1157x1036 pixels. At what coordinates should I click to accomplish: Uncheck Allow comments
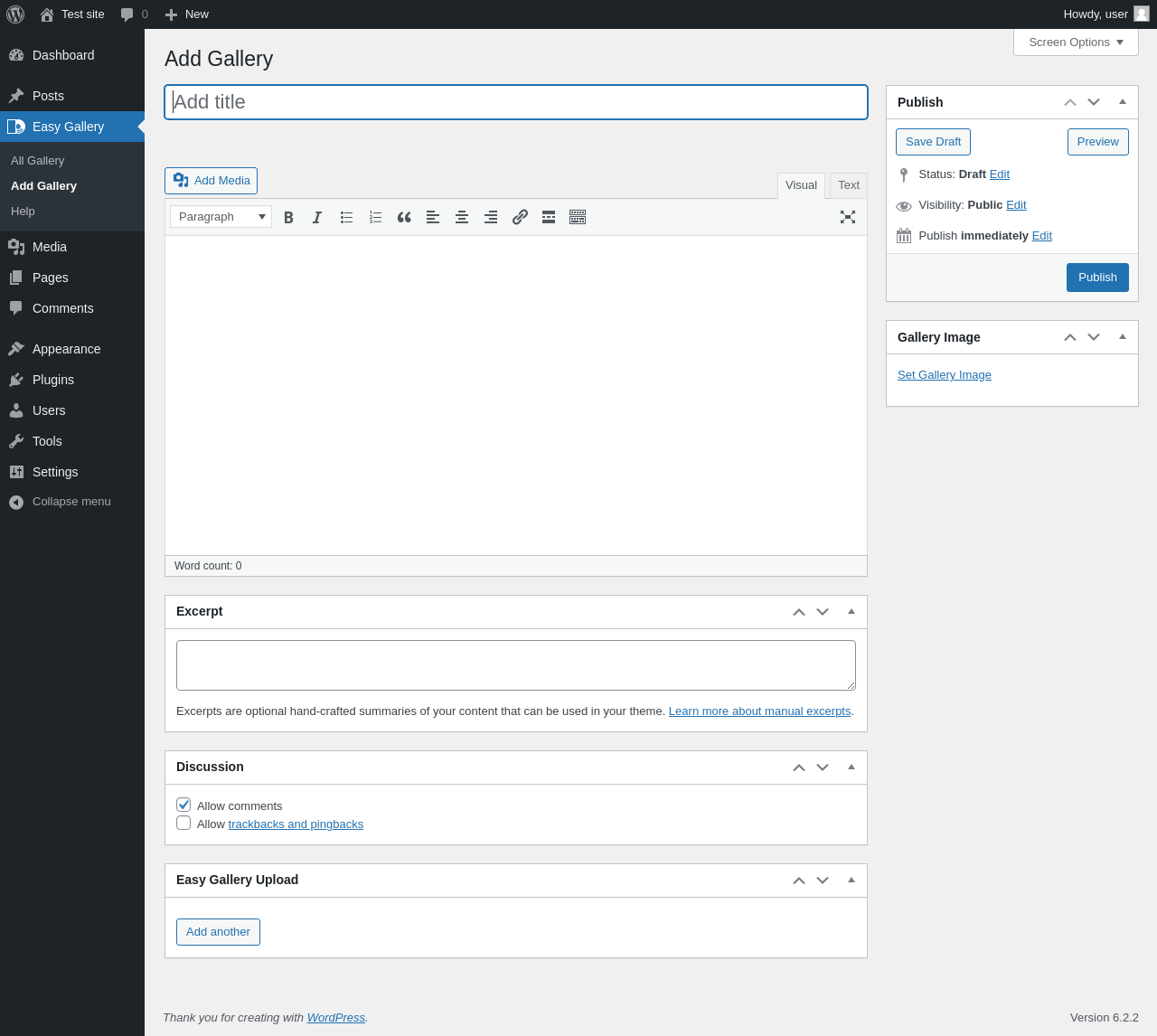[183, 805]
